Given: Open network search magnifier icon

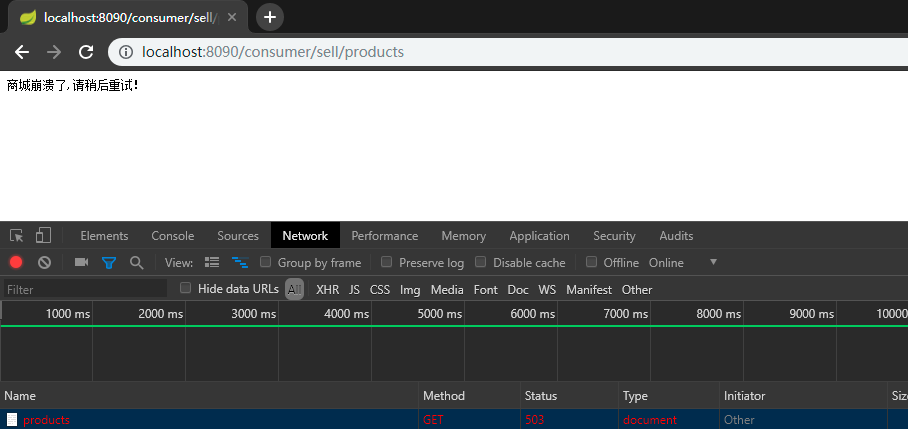Looking at the screenshot, I should [136, 262].
